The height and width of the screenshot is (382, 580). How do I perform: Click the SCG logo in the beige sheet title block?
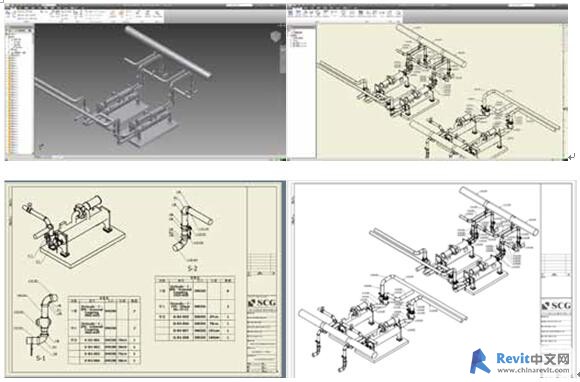pos(262,303)
